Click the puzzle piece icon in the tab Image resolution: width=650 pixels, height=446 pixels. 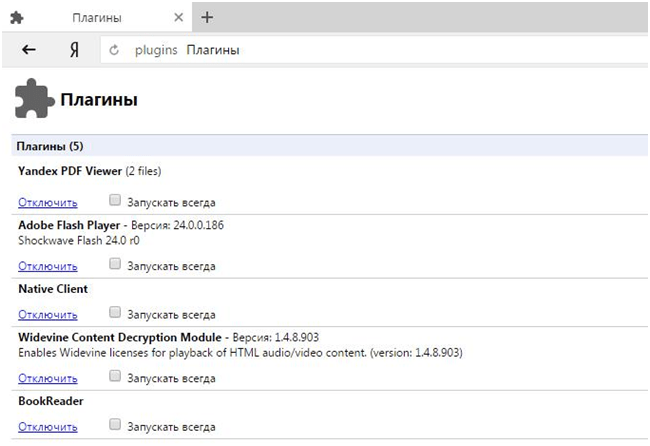tap(17, 18)
